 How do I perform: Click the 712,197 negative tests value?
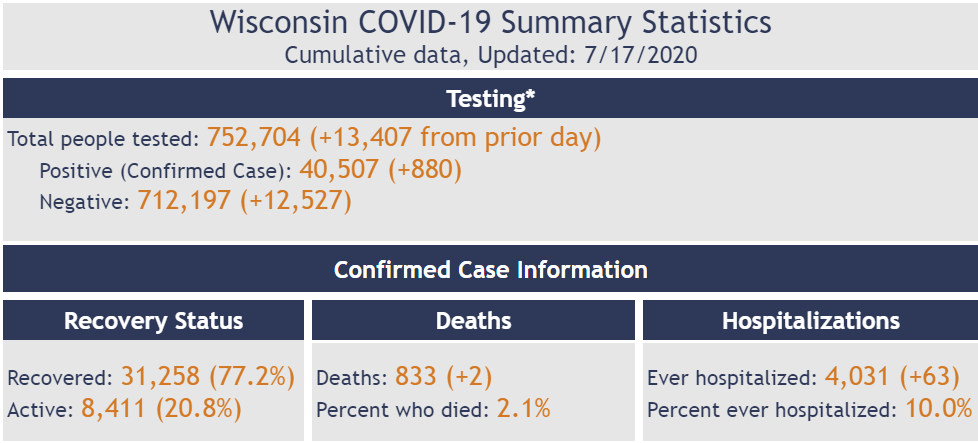coord(185,201)
